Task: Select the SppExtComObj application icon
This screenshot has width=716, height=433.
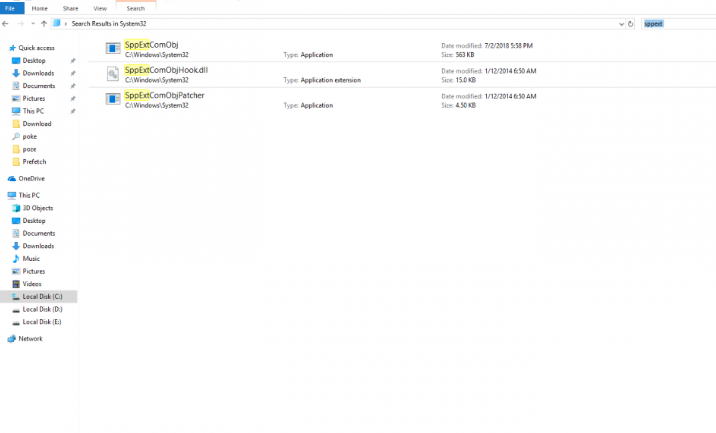Action: 113,48
